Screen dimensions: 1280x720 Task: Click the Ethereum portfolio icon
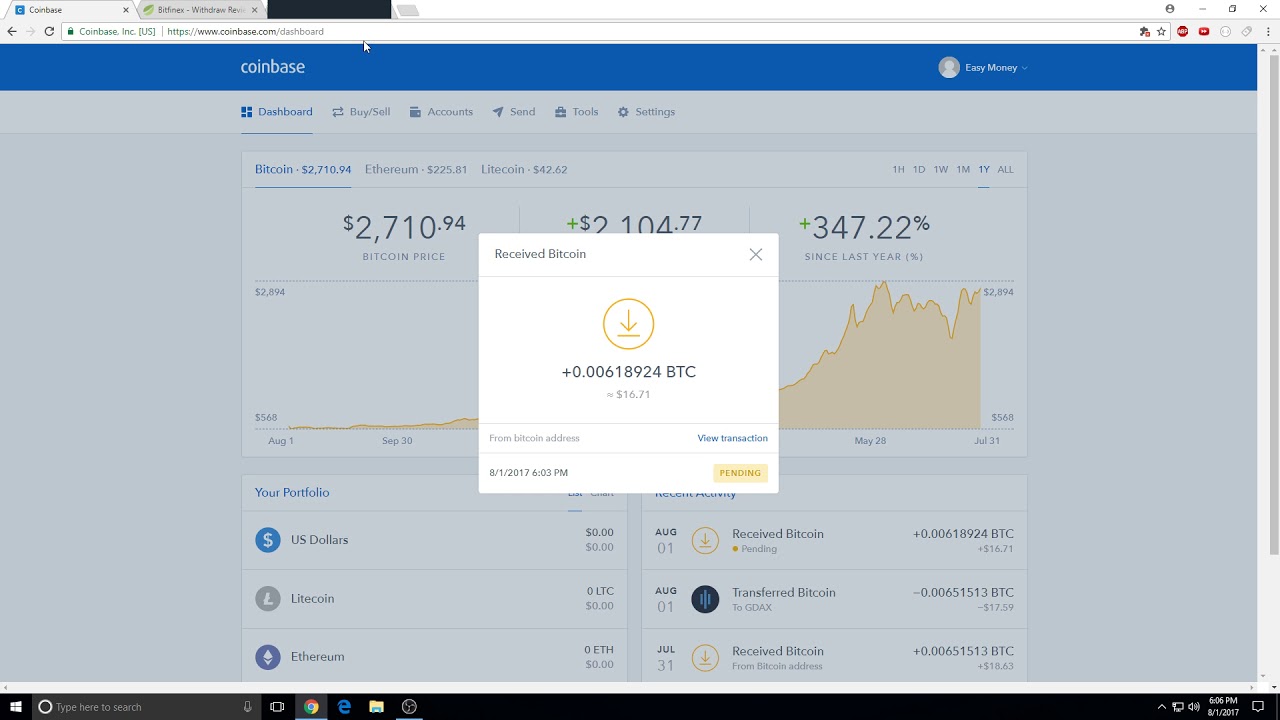coord(268,657)
